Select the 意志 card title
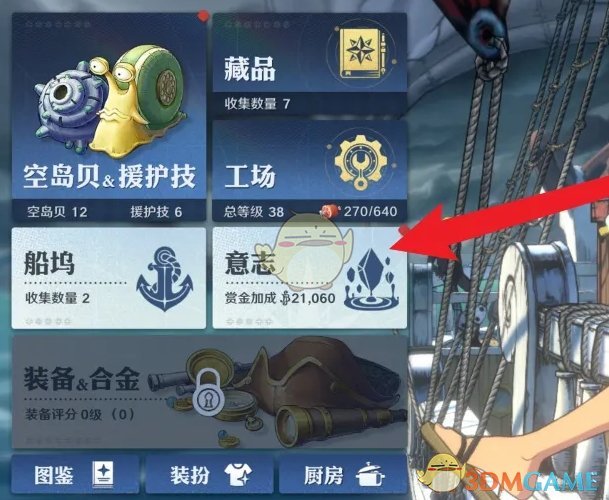 coord(250,263)
